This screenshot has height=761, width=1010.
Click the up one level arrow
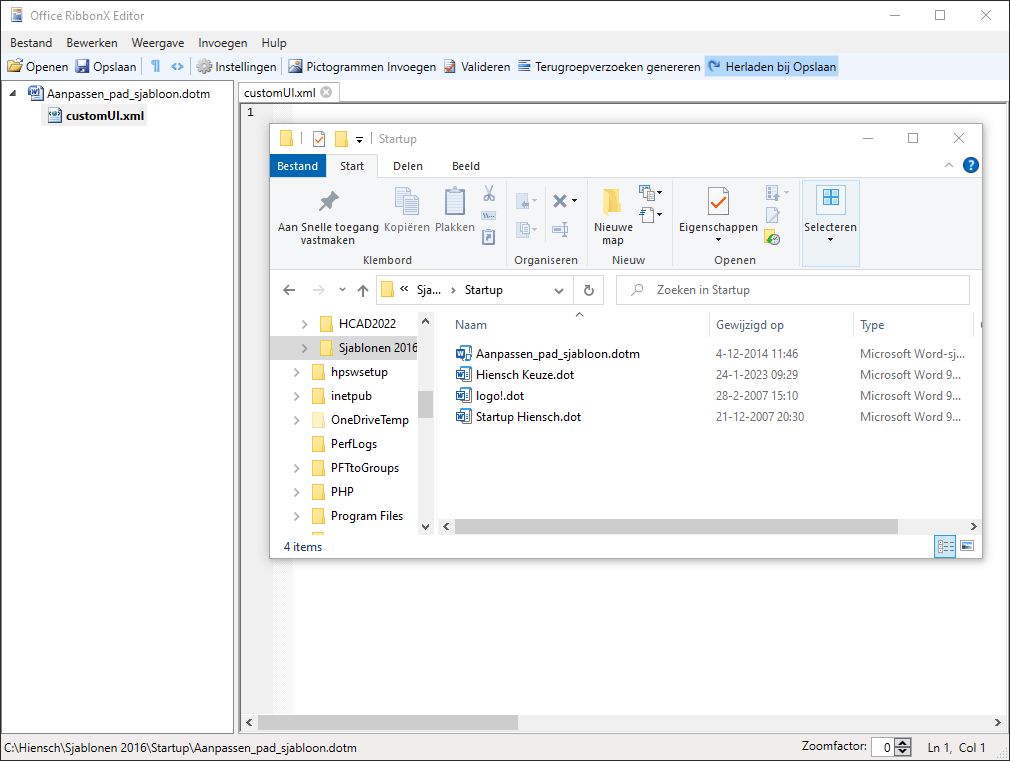(x=363, y=290)
